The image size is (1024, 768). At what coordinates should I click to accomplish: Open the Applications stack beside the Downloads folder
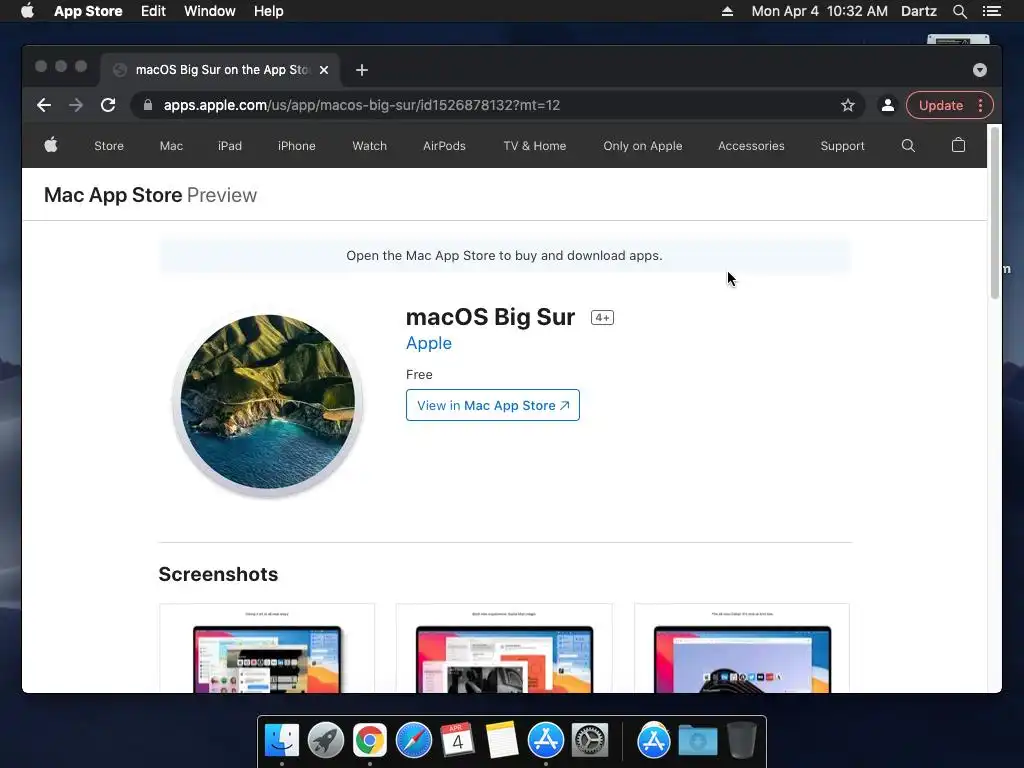654,741
